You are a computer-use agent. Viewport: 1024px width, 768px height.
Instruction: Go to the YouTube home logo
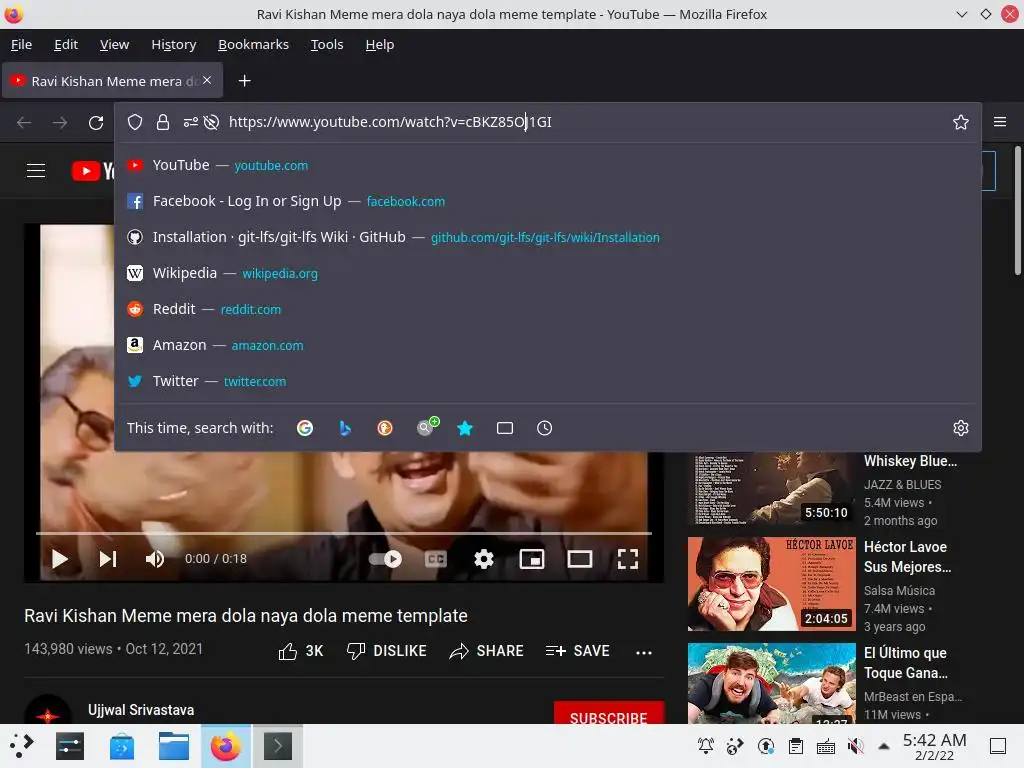tap(93, 171)
